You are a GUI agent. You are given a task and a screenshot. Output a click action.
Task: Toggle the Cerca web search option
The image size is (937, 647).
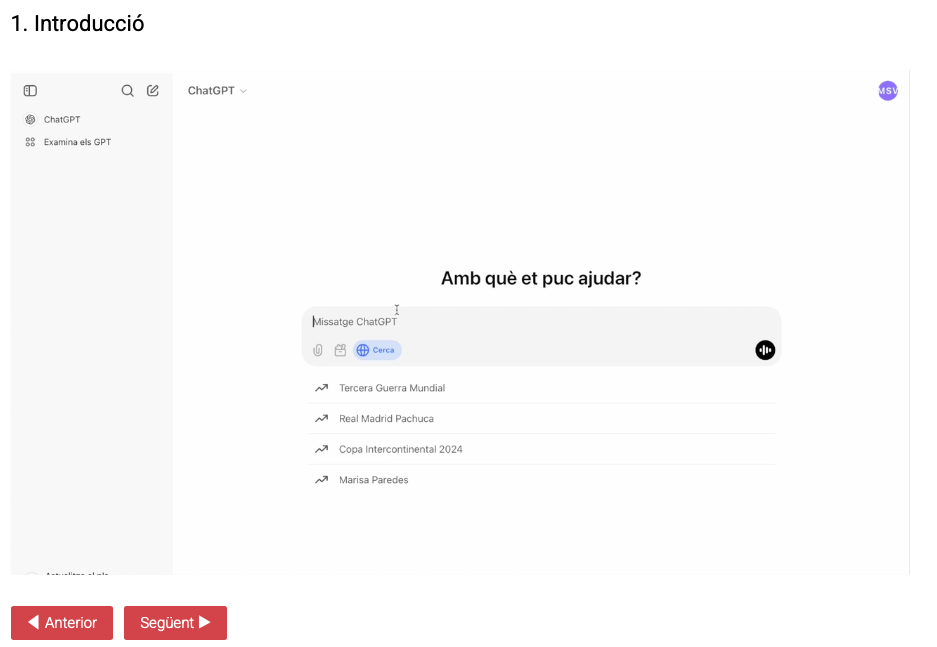point(377,350)
